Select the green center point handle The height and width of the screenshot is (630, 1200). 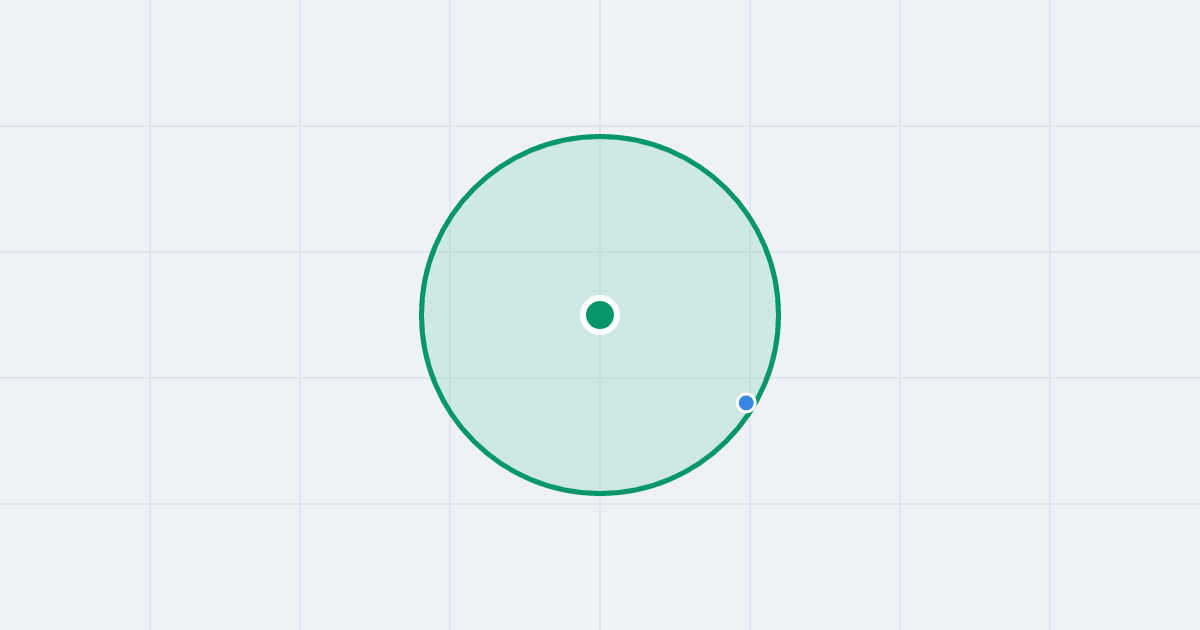(600, 315)
